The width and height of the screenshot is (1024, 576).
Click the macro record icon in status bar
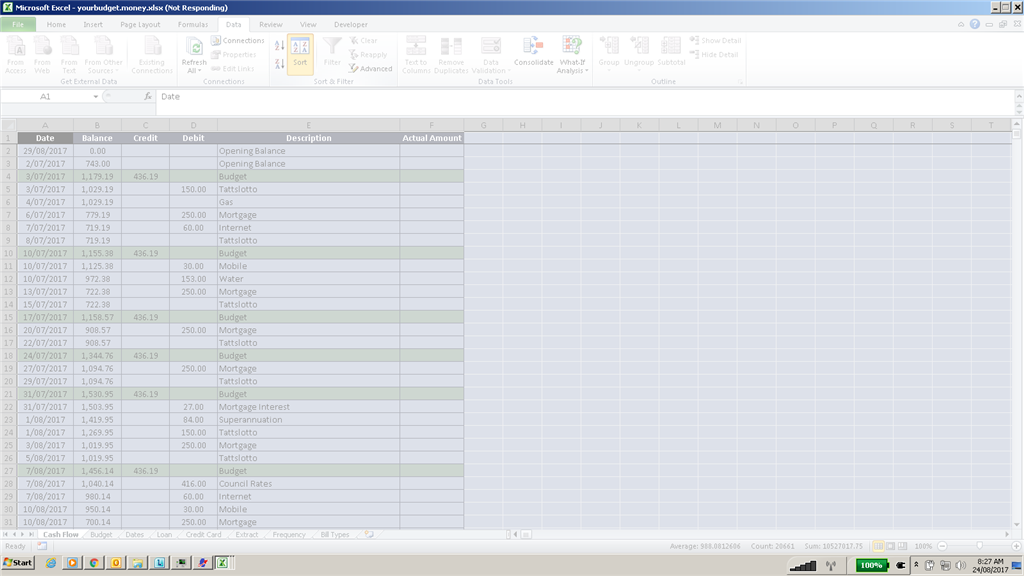pyautogui.click(x=42, y=546)
